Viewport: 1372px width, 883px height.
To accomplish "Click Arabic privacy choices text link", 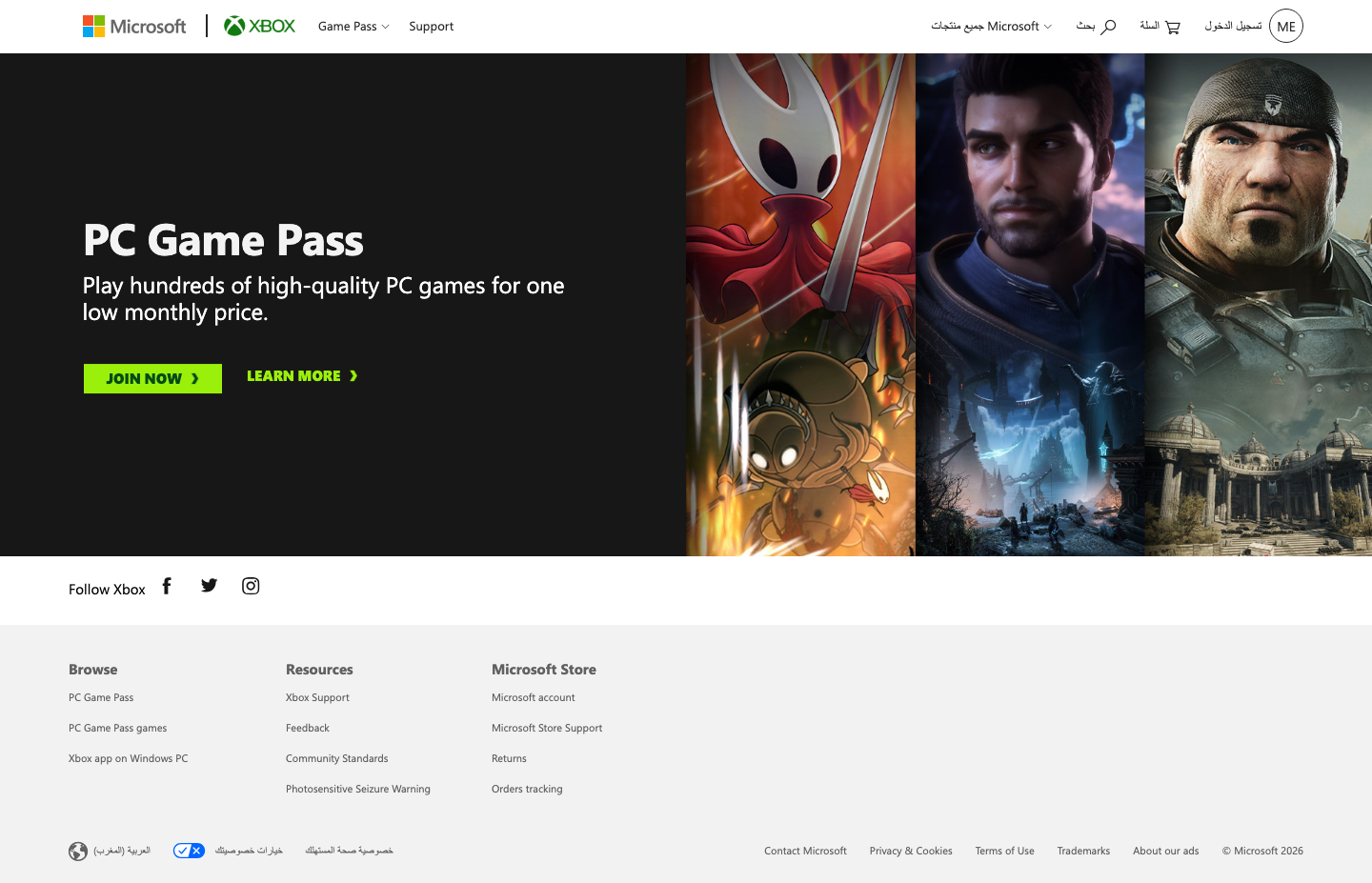I will pos(249,851).
